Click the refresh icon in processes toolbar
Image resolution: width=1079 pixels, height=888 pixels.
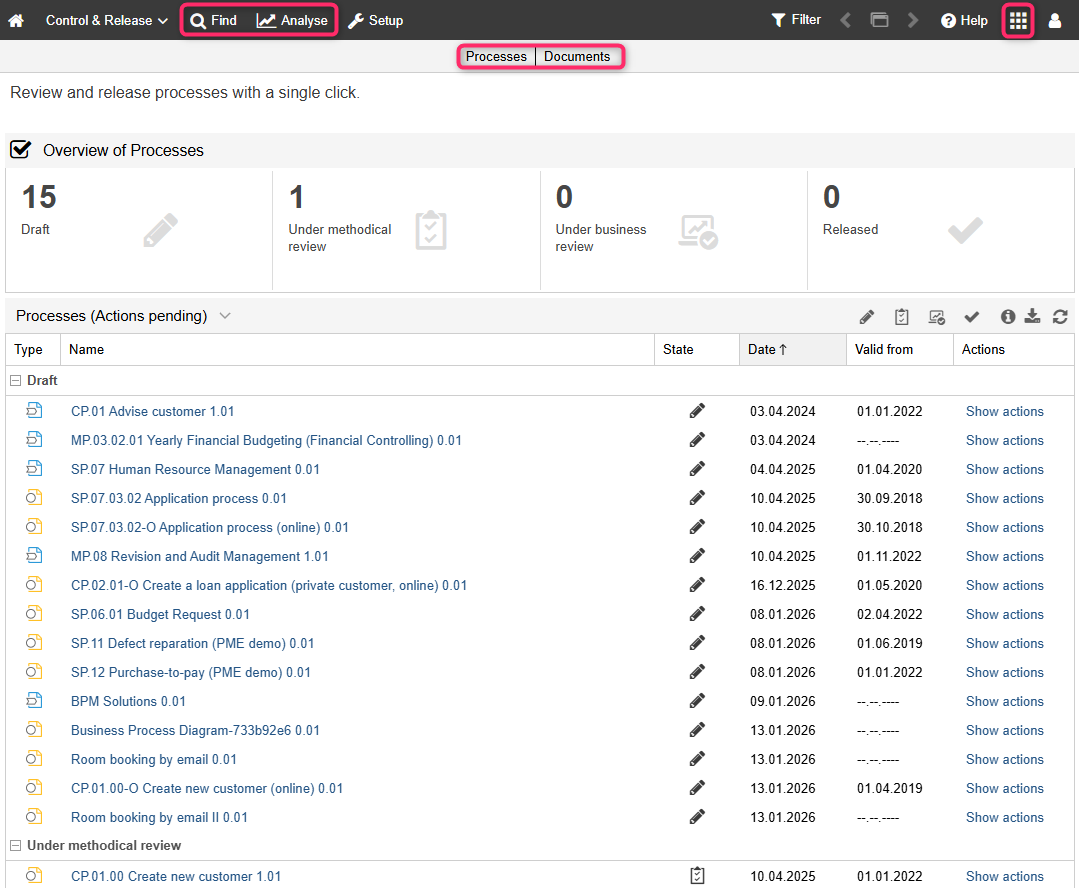pos(1060,317)
